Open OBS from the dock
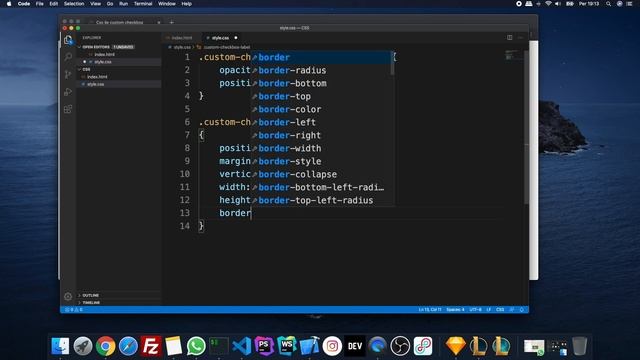This screenshot has width=640, height=360. (400, 346)
